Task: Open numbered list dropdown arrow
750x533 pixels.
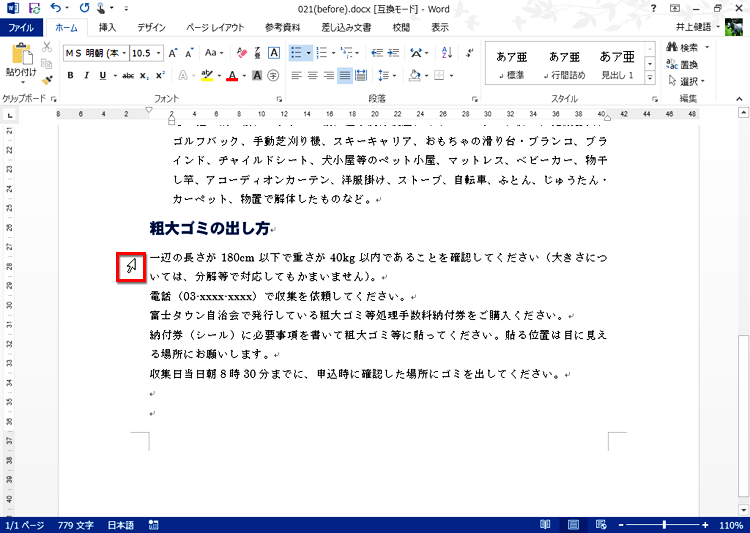Action: pos(333,53)
